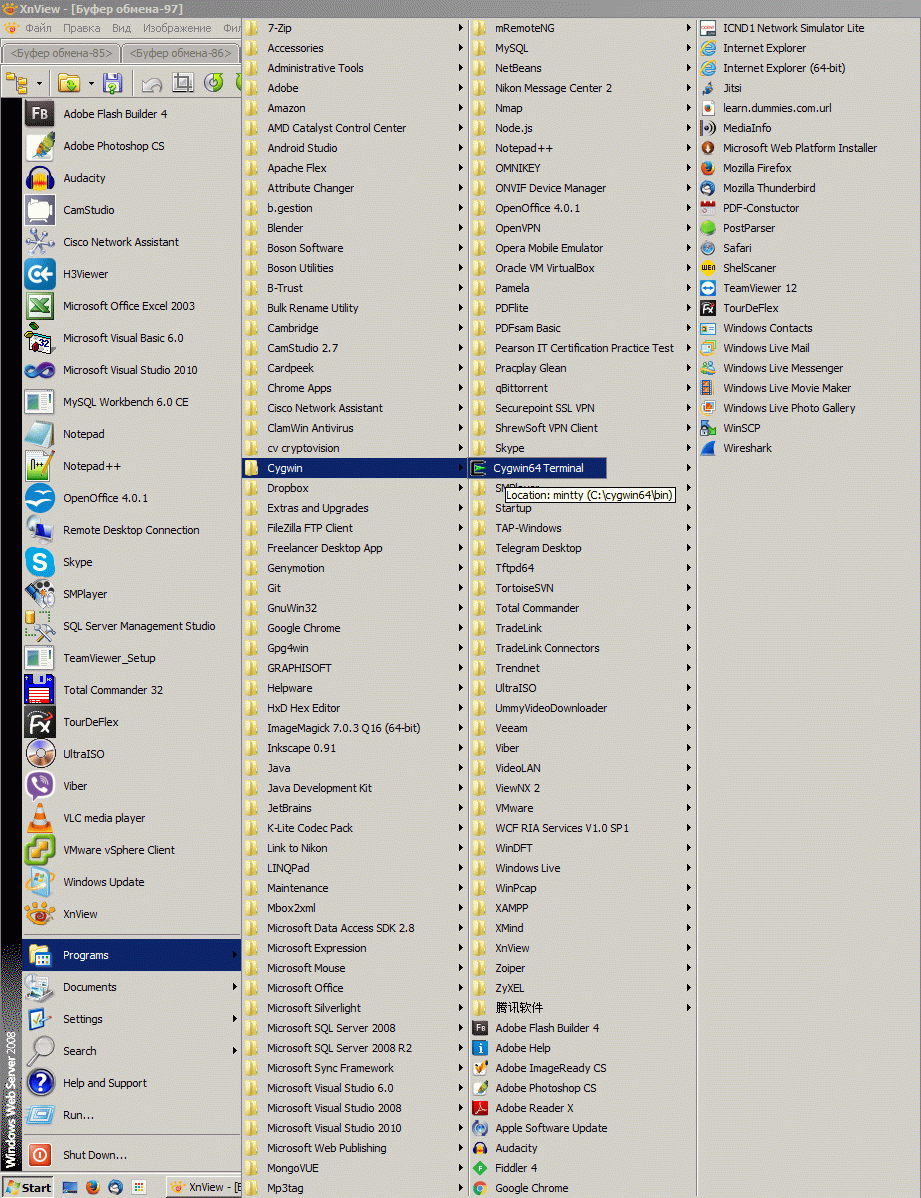Open Notepad++ in the pinned list
921x1198 pixels.
tap(131, 466)
